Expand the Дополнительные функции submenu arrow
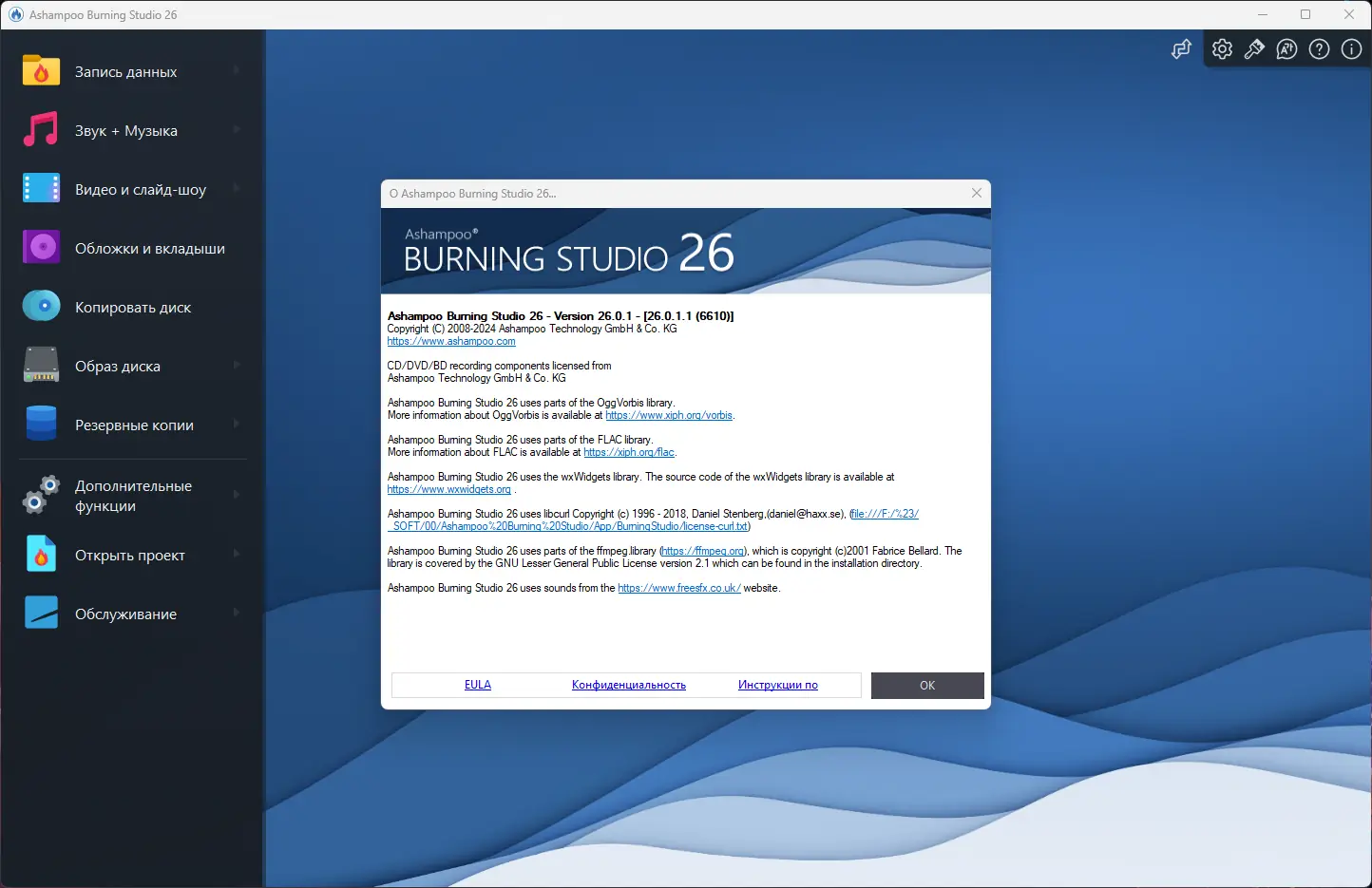Screen dimensions: 1372x888 (x=237, y=495)
